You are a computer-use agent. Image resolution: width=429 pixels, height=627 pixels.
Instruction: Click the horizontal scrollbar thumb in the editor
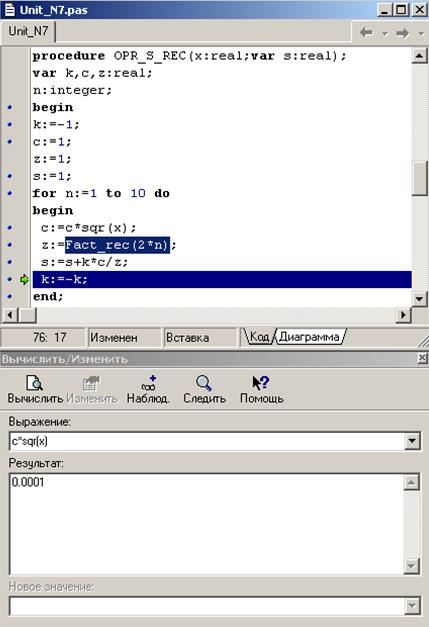(x=27, y=315)
